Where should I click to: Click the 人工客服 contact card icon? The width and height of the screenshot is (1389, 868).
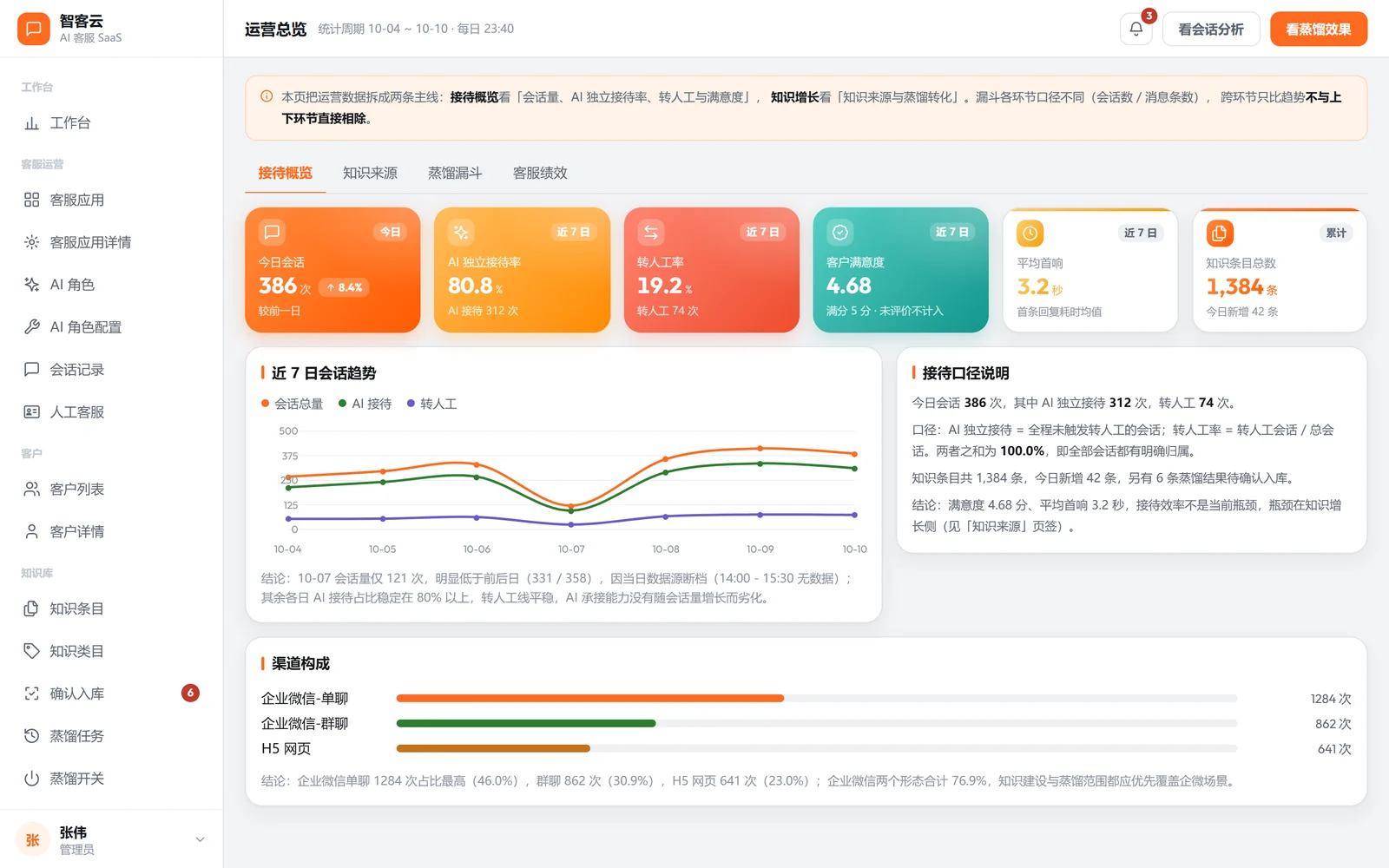pos(32,412)
